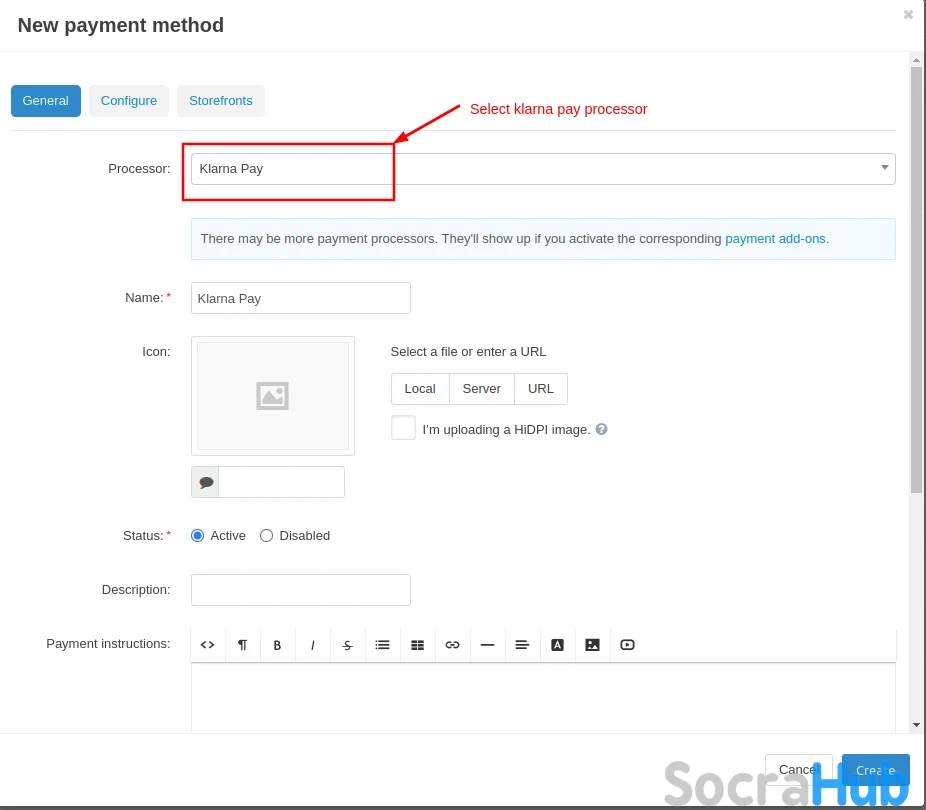Toggle HTML source code view in editor
This screenshot has width=926, height=810.
[x=207, y=645]
